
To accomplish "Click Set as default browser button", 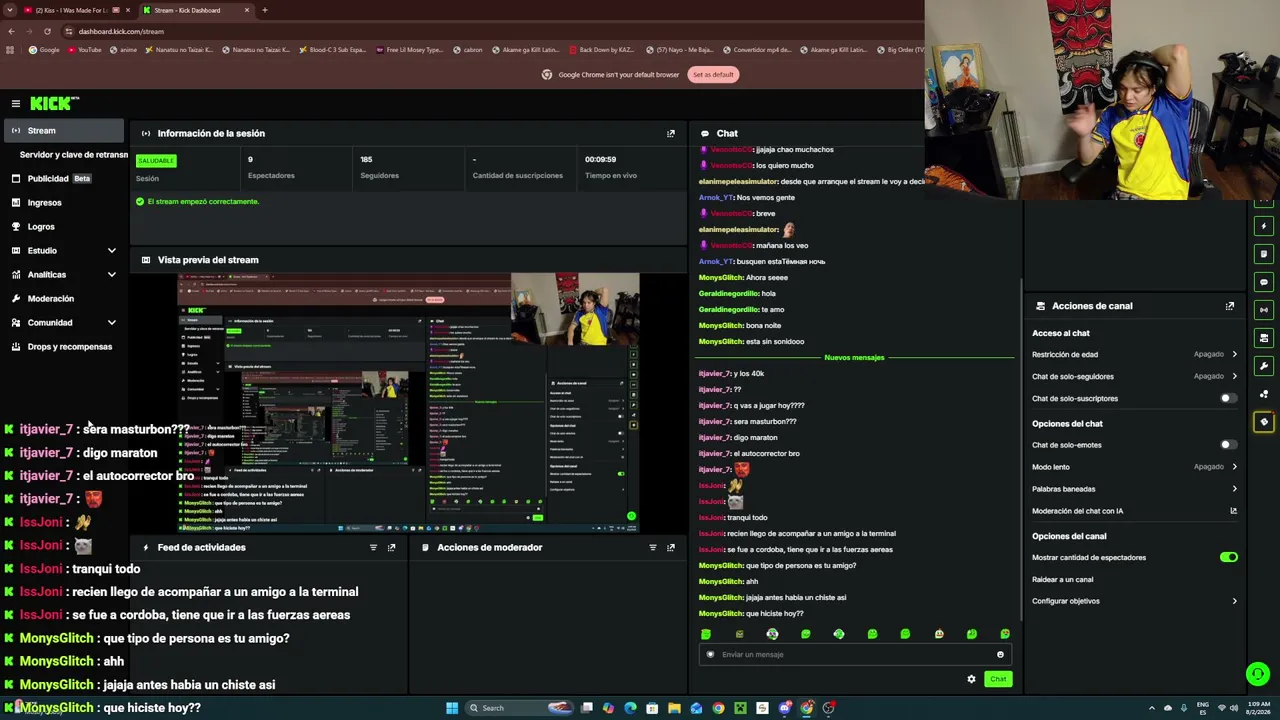I will pos(713,74).
